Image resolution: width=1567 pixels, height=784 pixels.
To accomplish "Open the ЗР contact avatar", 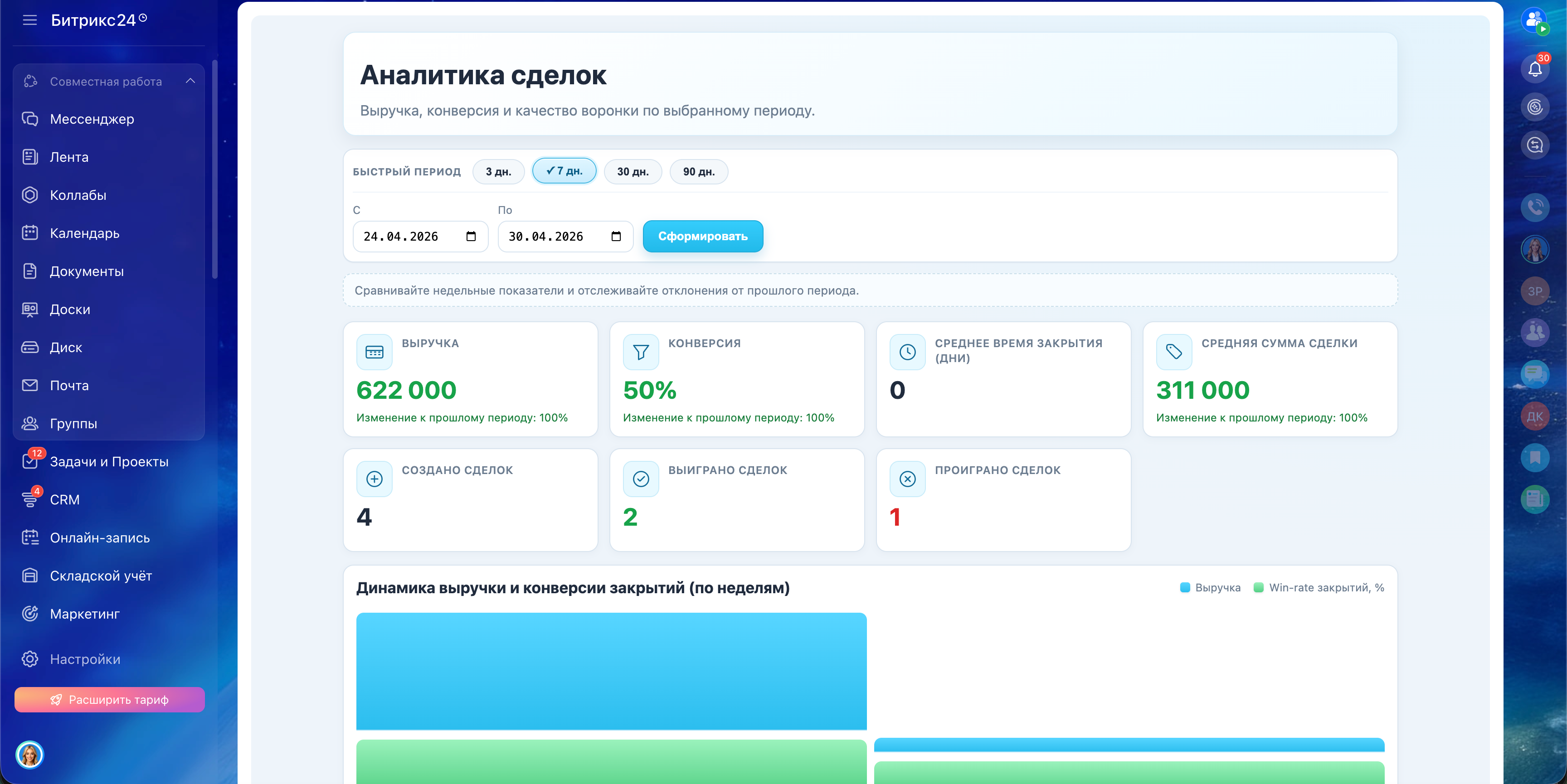I will (x=1535, y=291).
